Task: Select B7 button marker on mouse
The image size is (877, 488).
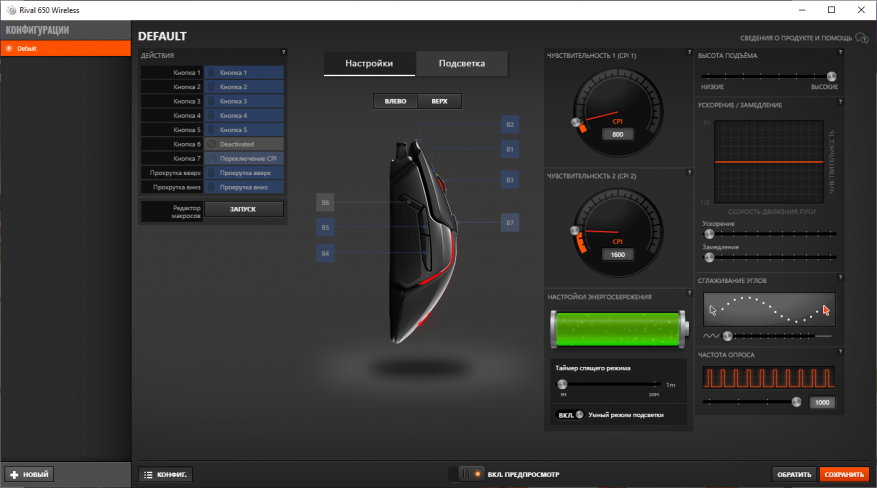Action: click(510, 222)
